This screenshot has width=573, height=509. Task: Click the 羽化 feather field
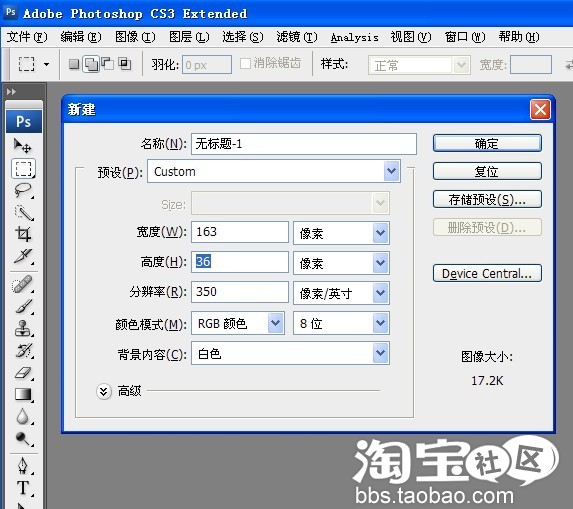click(x=207, y=65)
